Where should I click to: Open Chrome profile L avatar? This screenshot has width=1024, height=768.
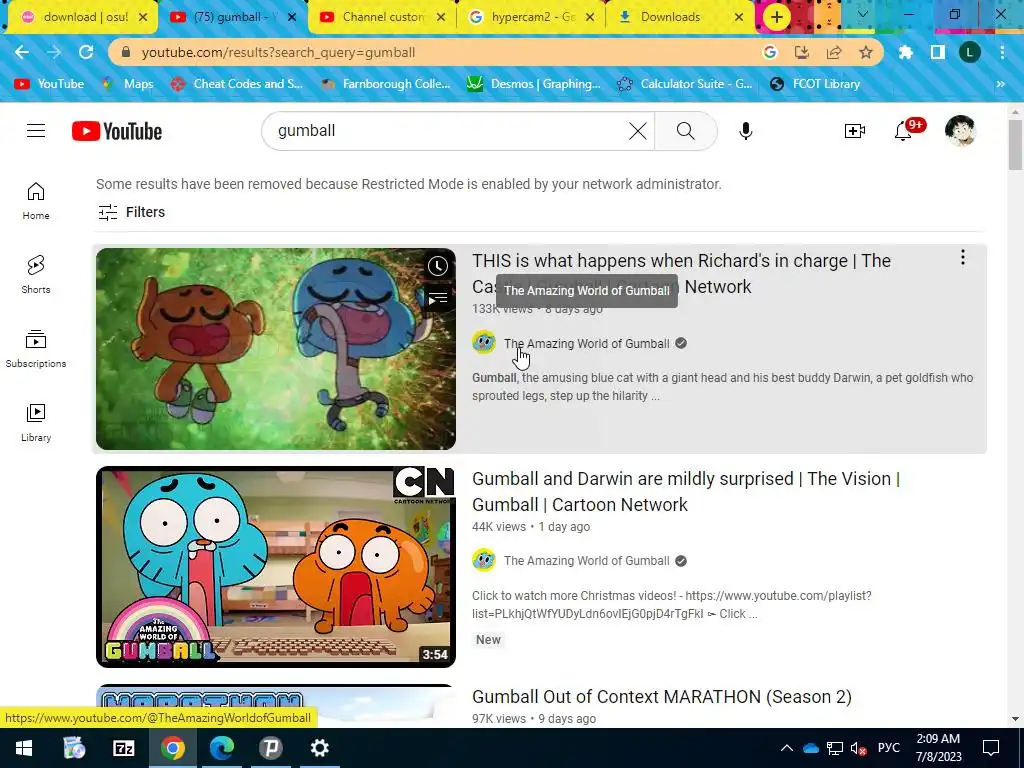970,52
